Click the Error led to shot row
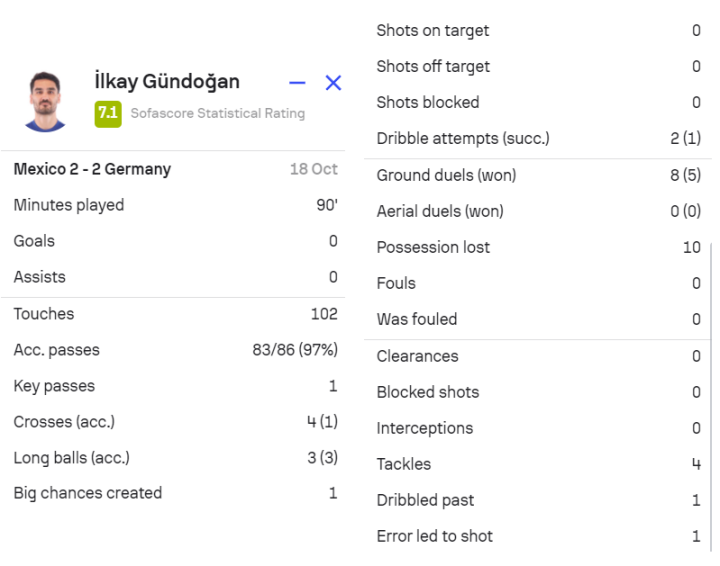The width and height of the screenshot is (720, 566). [538, 536]
